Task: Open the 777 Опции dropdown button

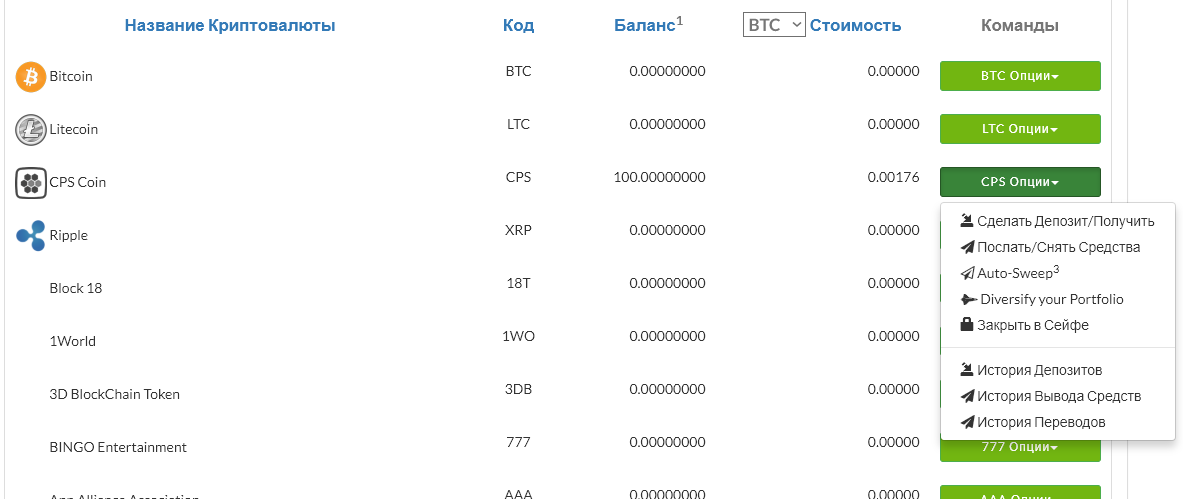Action: [1020, 447]
